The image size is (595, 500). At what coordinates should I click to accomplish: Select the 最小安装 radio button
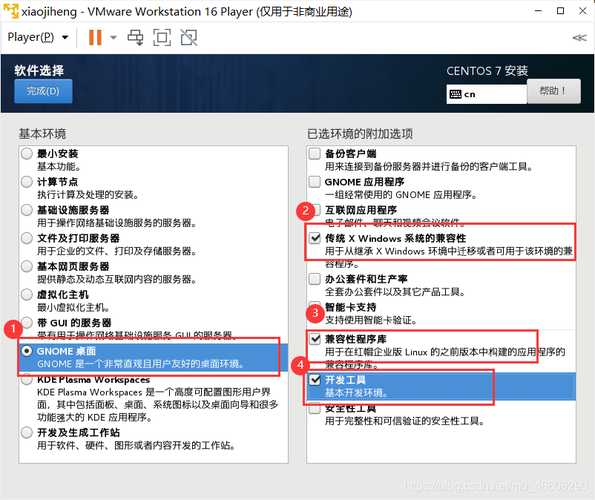coord(27,154)
